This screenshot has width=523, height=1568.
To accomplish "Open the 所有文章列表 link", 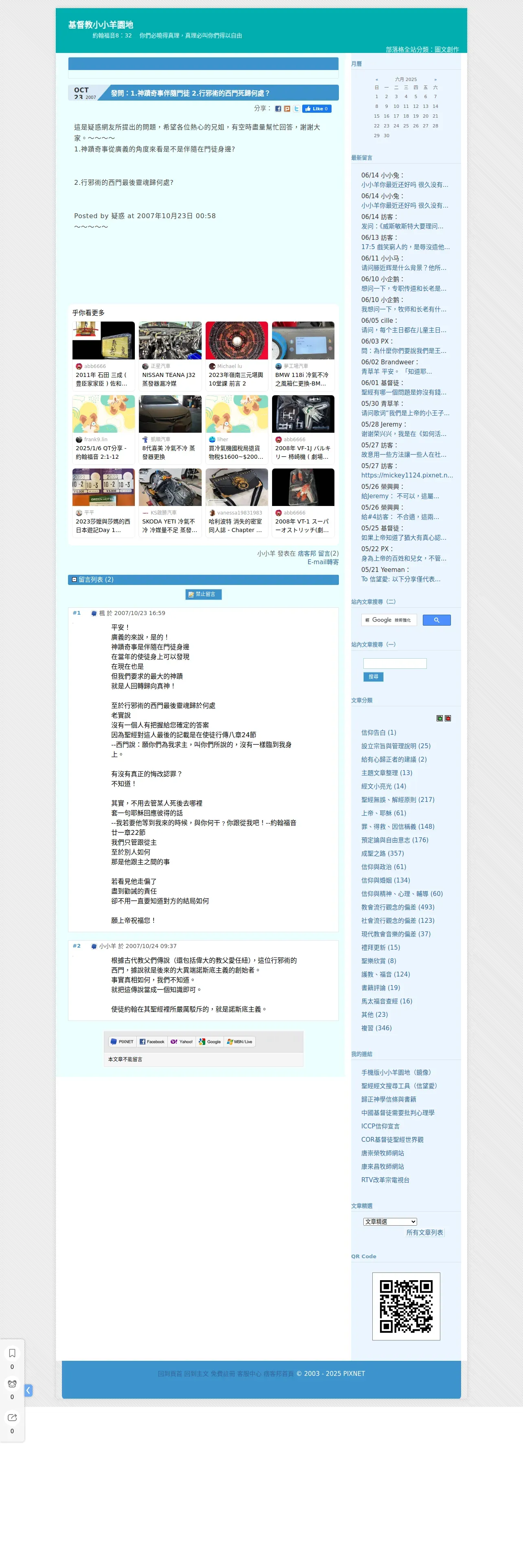I will pyautogui.click(x=424, y=1233).
